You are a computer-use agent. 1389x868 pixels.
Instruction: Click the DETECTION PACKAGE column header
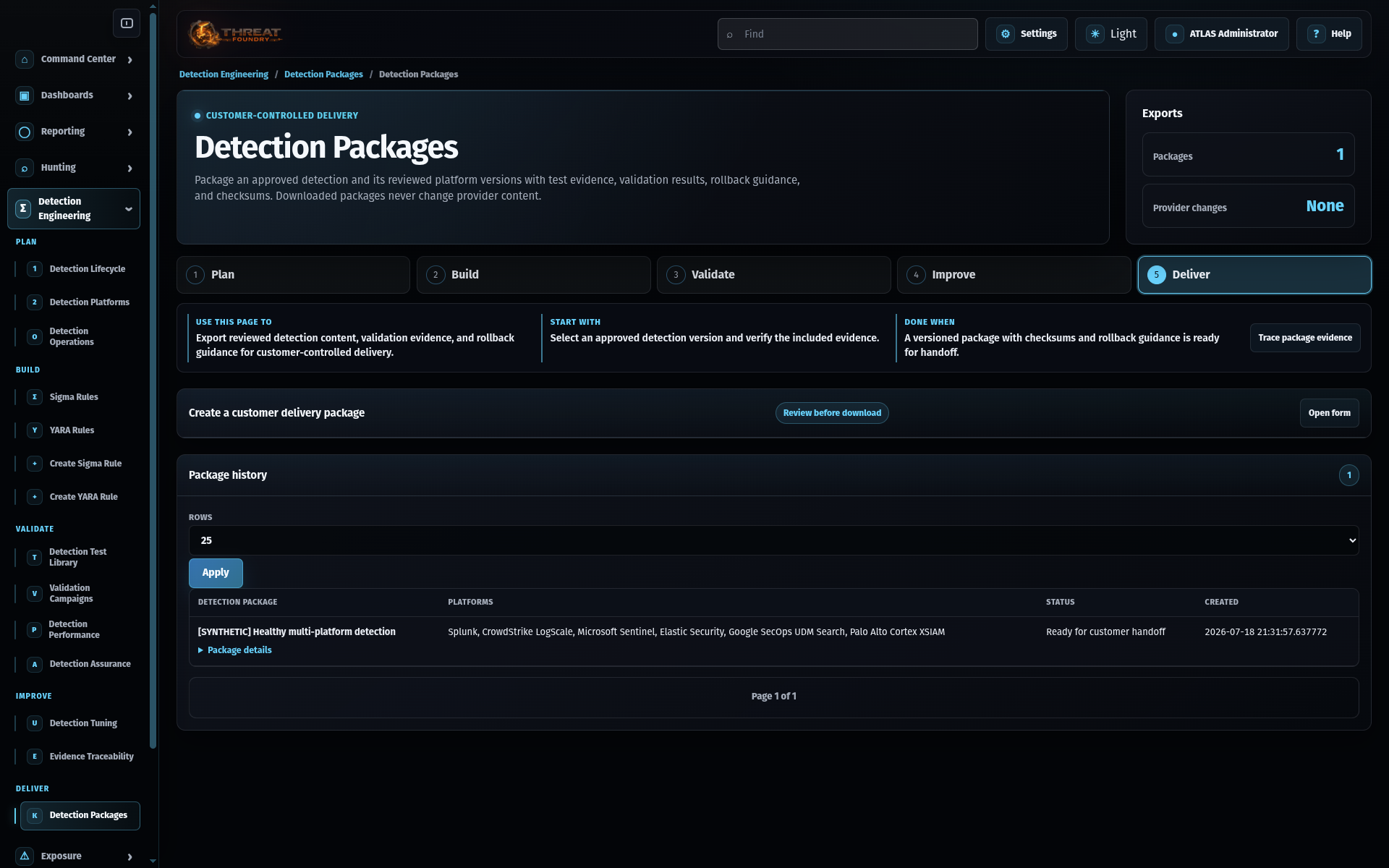coord(237,603)
